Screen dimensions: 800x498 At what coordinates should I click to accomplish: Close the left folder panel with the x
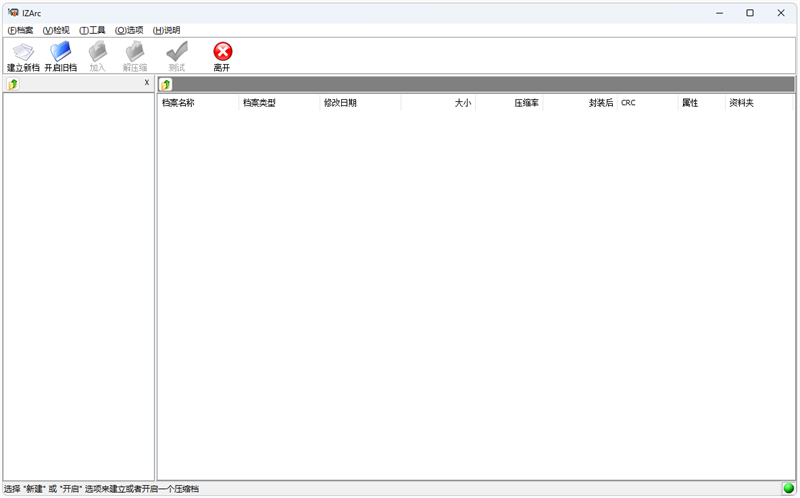pyautogui.click(x=147, y=83)
